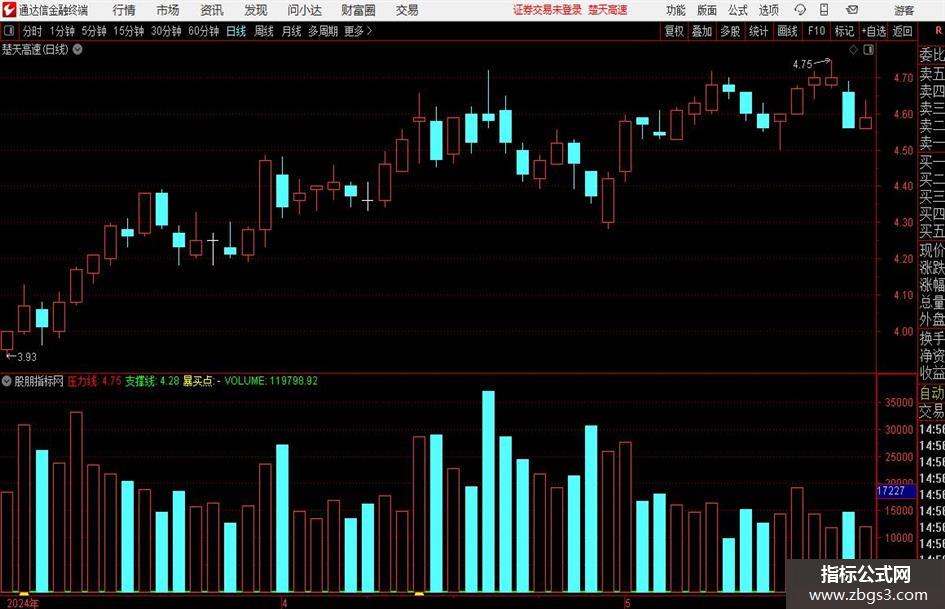Click the 股朋指标网 indicator name

39,380
